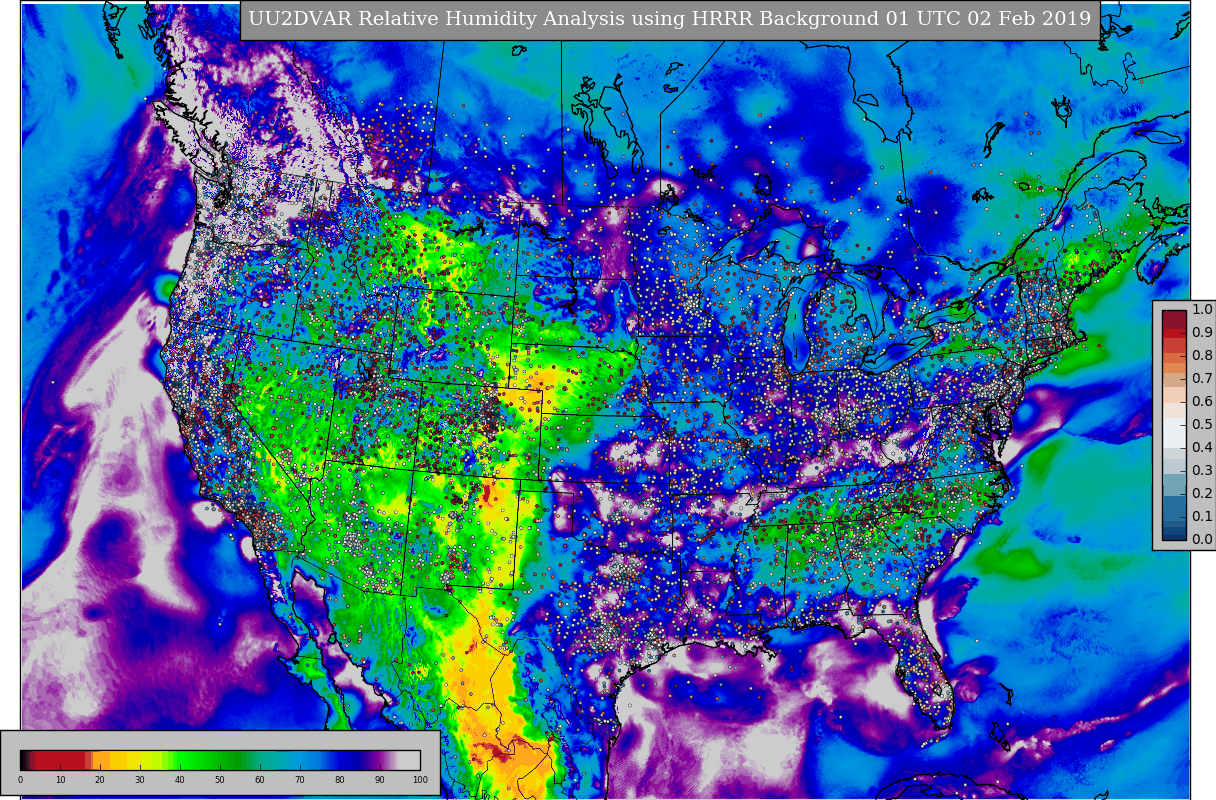1216x800 pixels.
Task: Pick the red band of the humidity colorbar
Action: (x=60, y=760)
